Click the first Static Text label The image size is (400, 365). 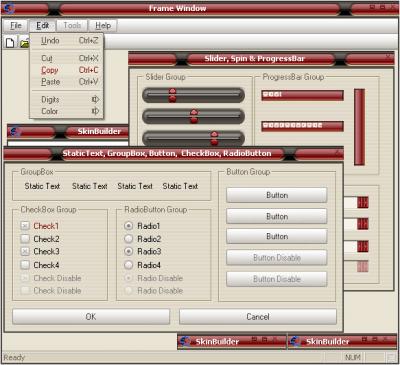(42, 186)
